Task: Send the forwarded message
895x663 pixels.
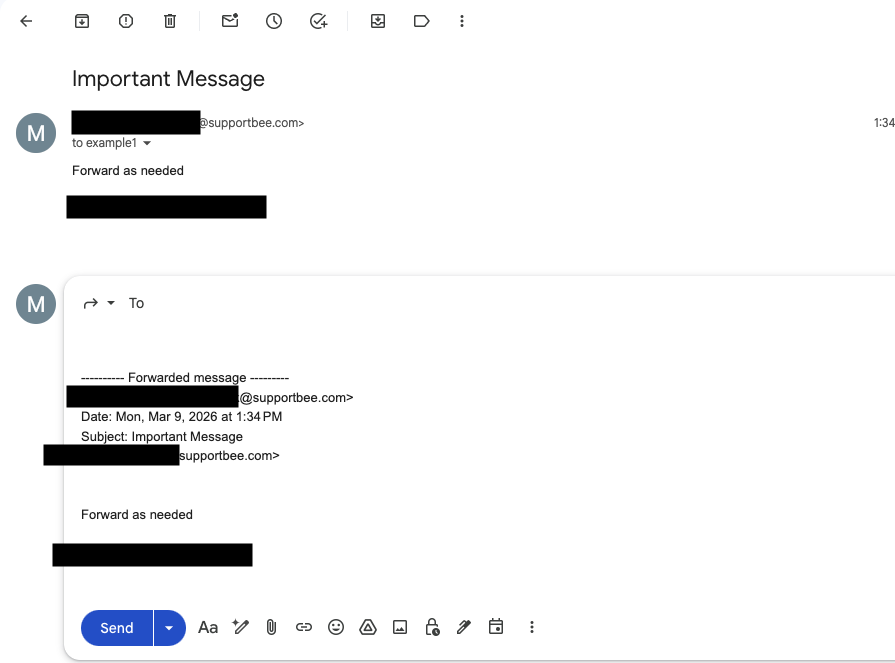Action: pos(115,627)
